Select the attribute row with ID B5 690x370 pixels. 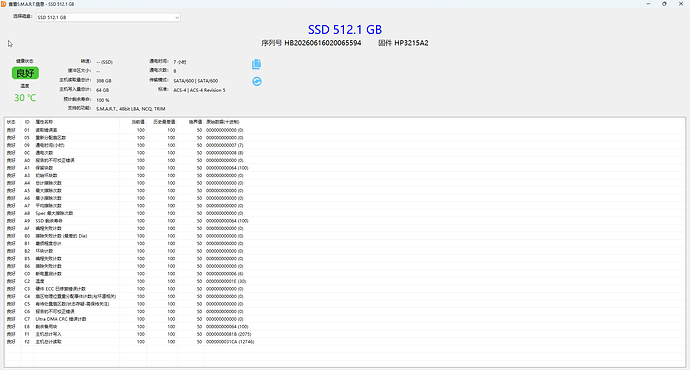pyautogui.click(x=345, y=259)
